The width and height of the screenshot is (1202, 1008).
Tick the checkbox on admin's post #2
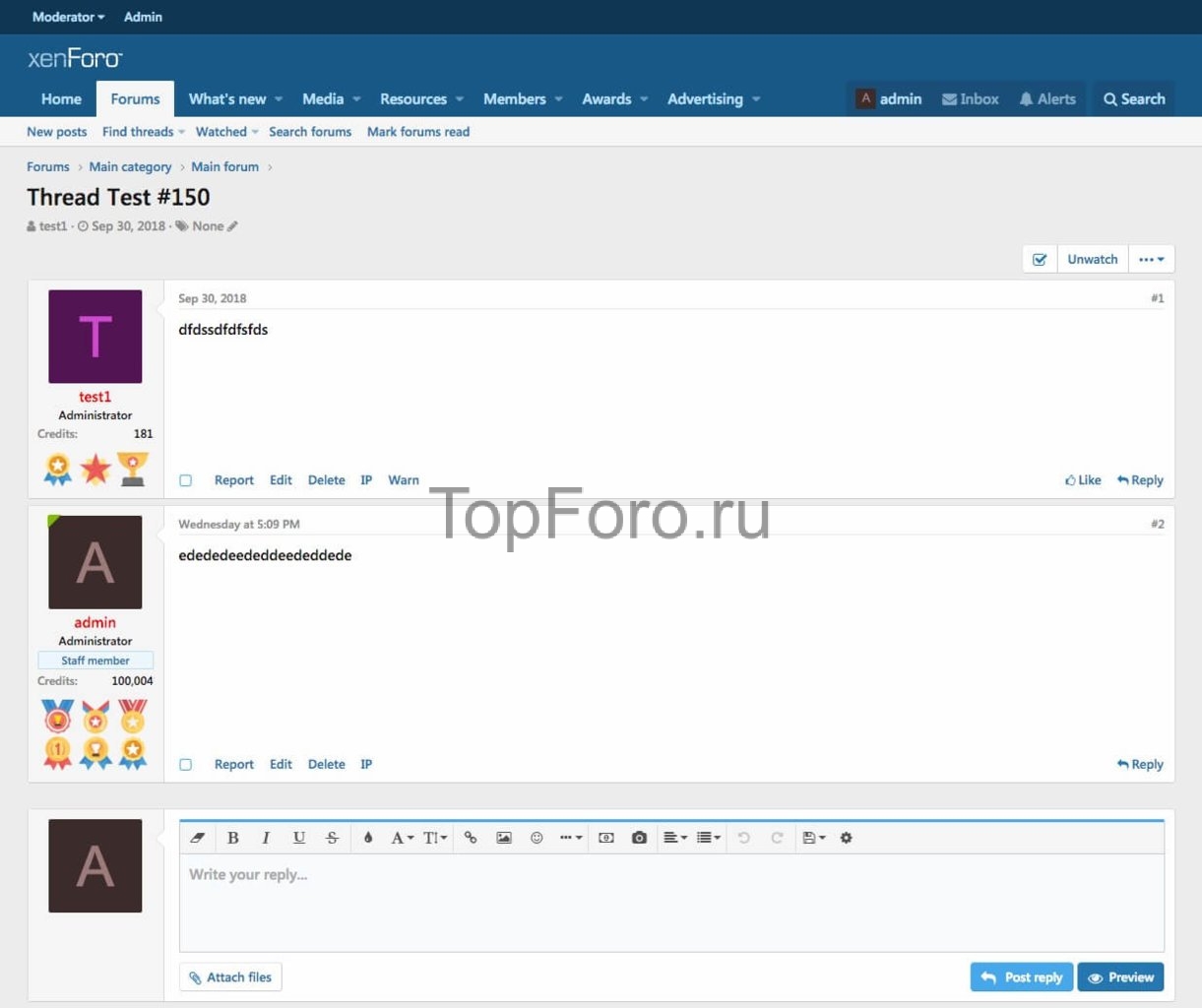click(185, 765)
